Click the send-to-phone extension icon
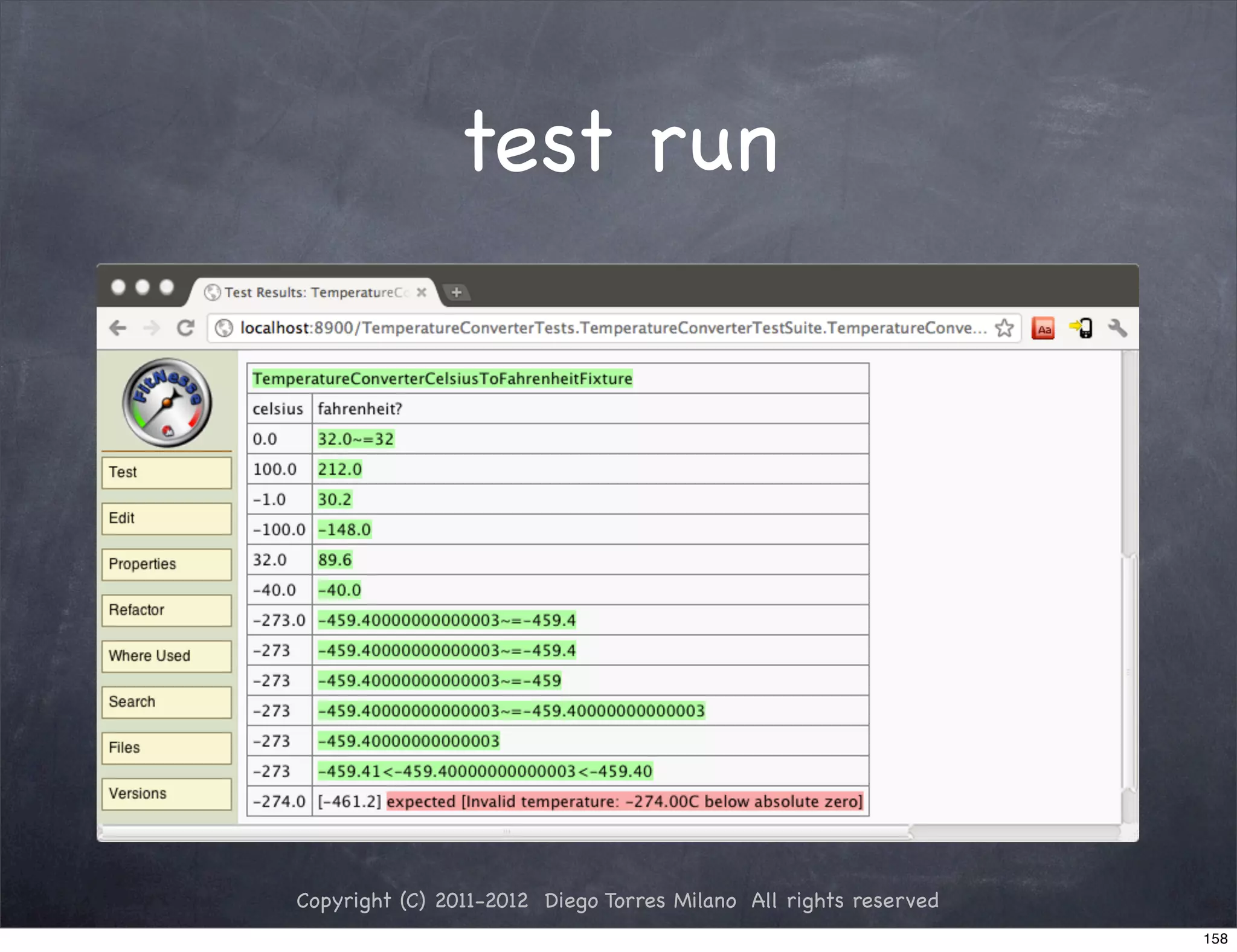Screen dimensions: 1237x952 coord(1081,328)
